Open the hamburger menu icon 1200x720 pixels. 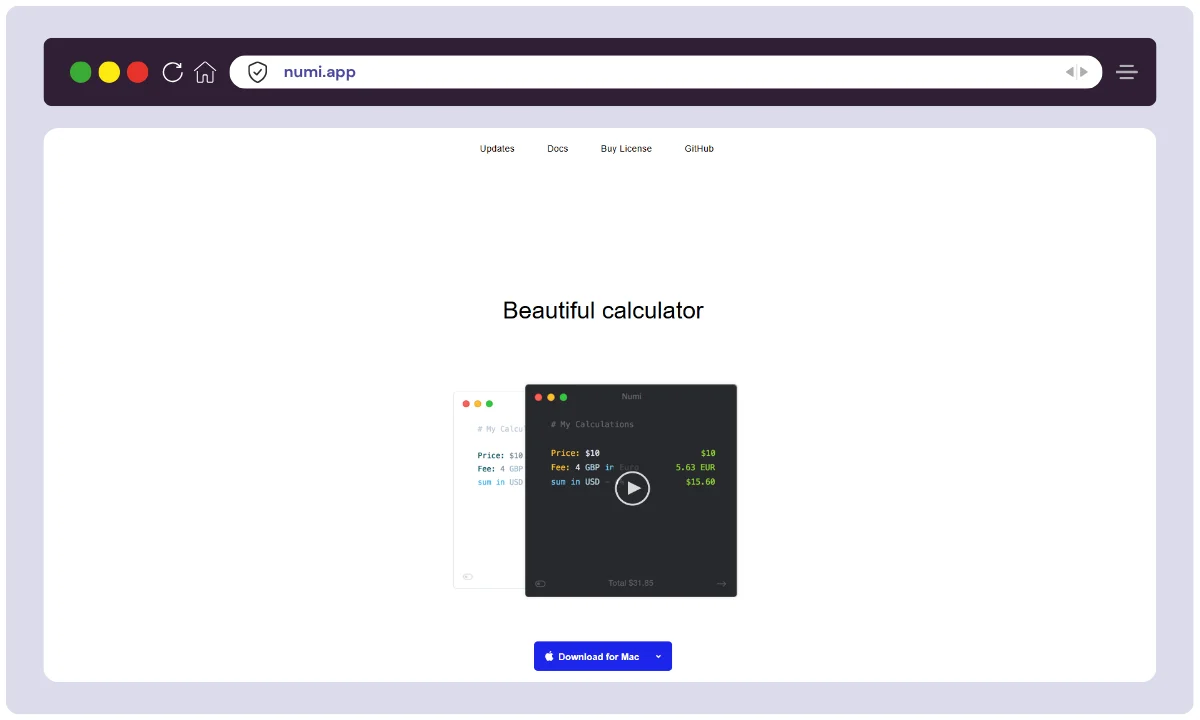1127,72
